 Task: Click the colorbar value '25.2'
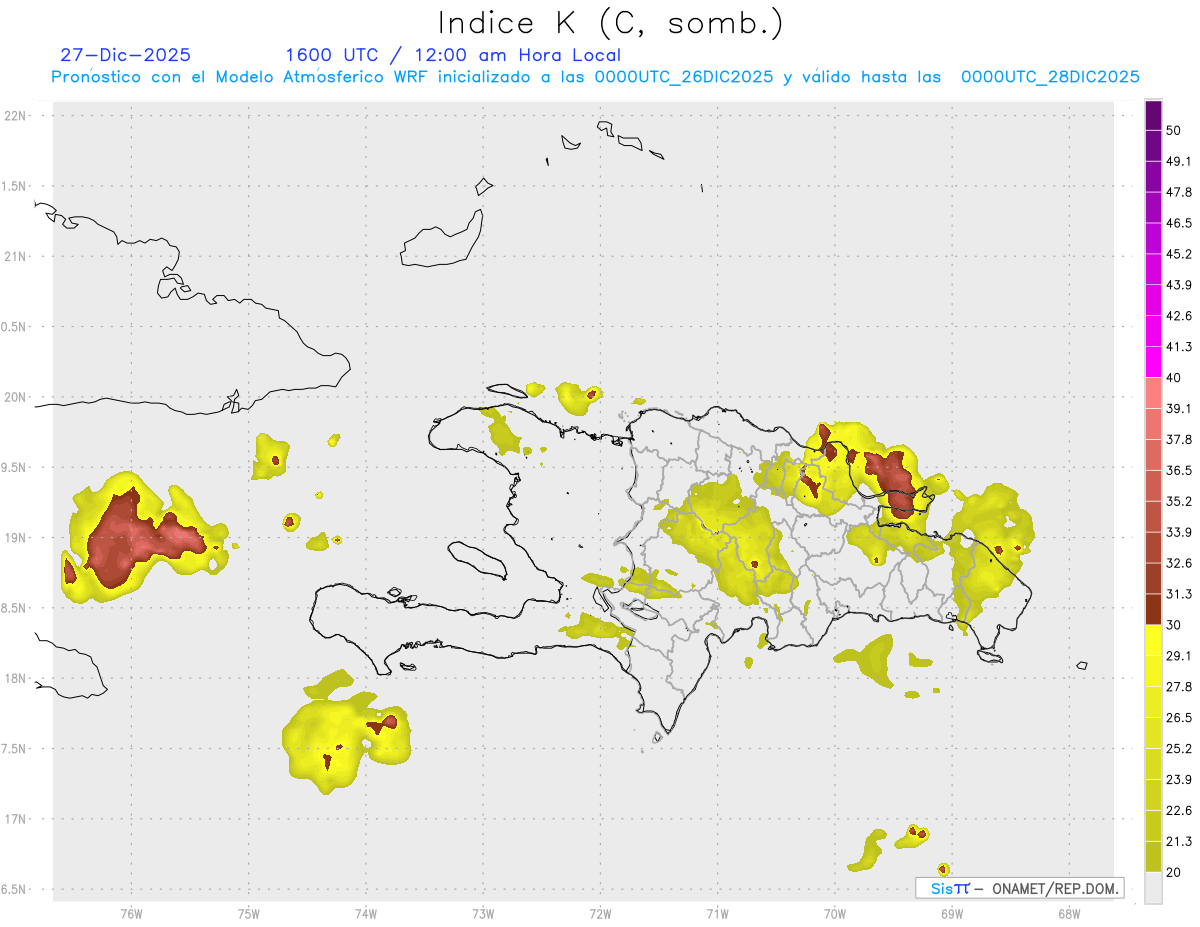point(1178,748)
